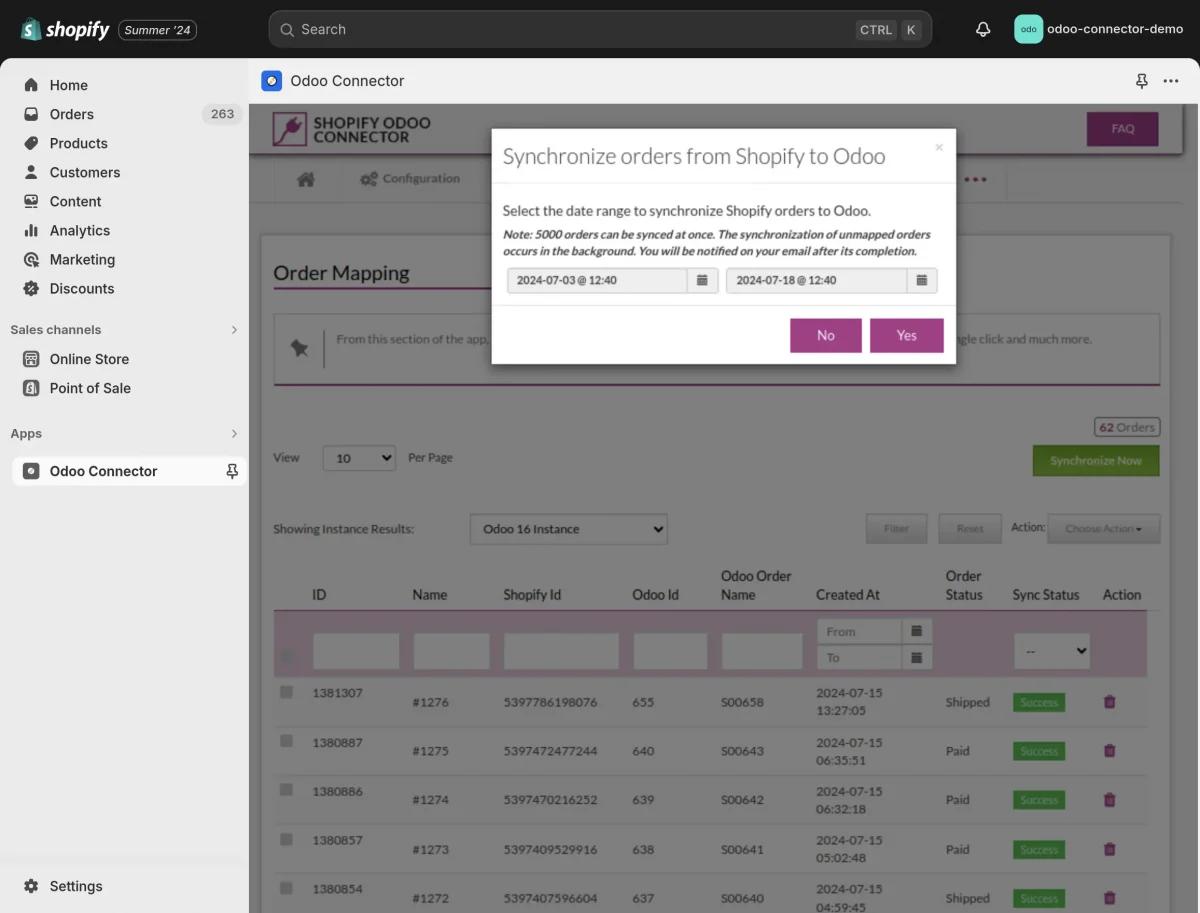Open Created At To calendar icon

pos(917,657)
